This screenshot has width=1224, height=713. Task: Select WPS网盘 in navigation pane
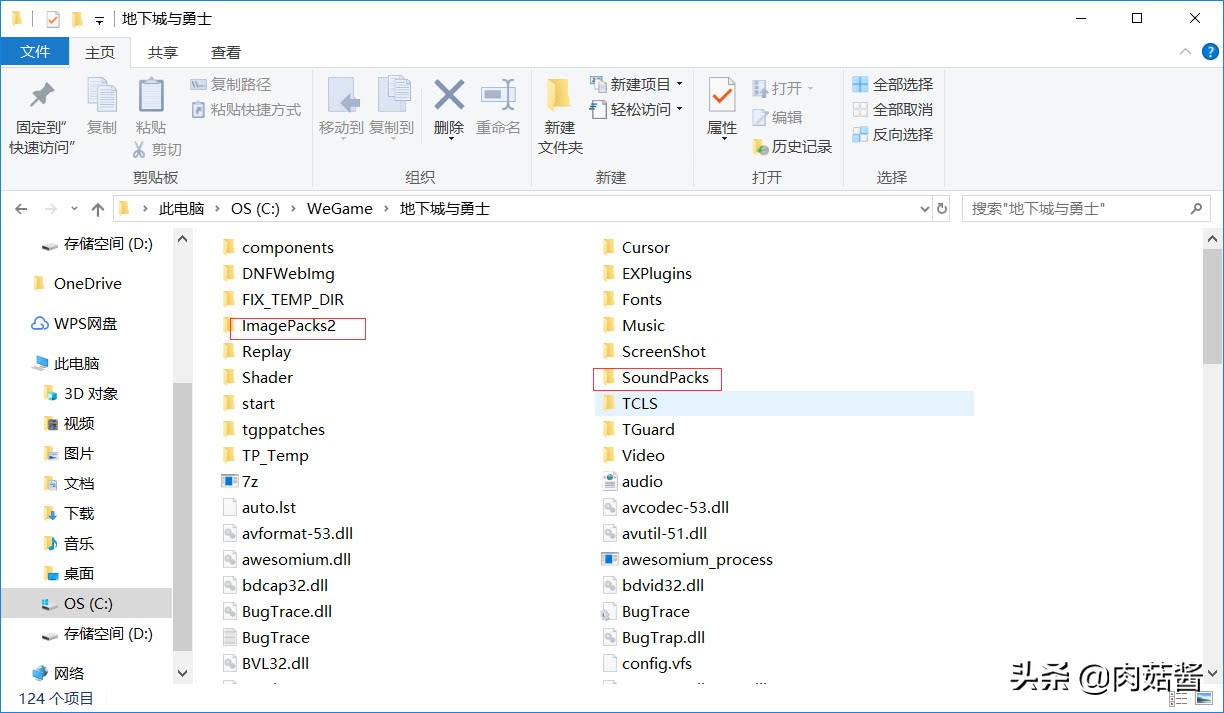pyautogui.click(x=74, y=323)
